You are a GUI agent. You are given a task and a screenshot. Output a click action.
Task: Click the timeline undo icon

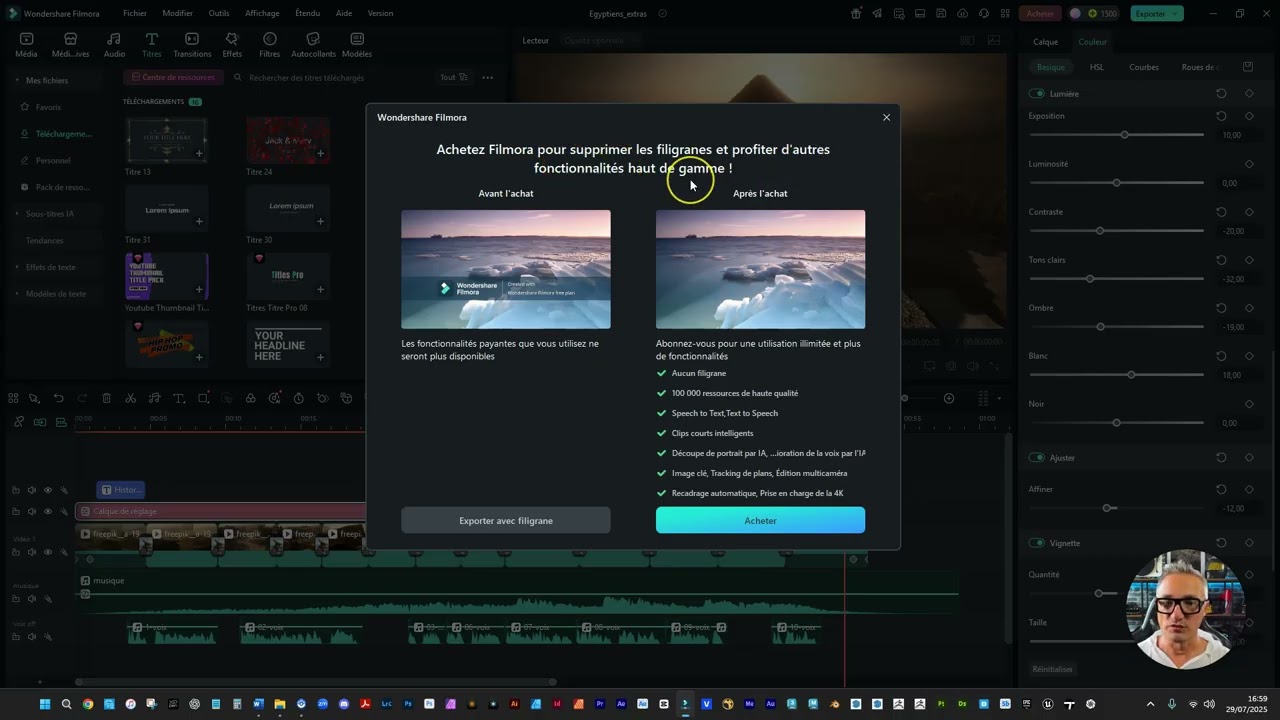pyautogui.click(x=58, y=398)
